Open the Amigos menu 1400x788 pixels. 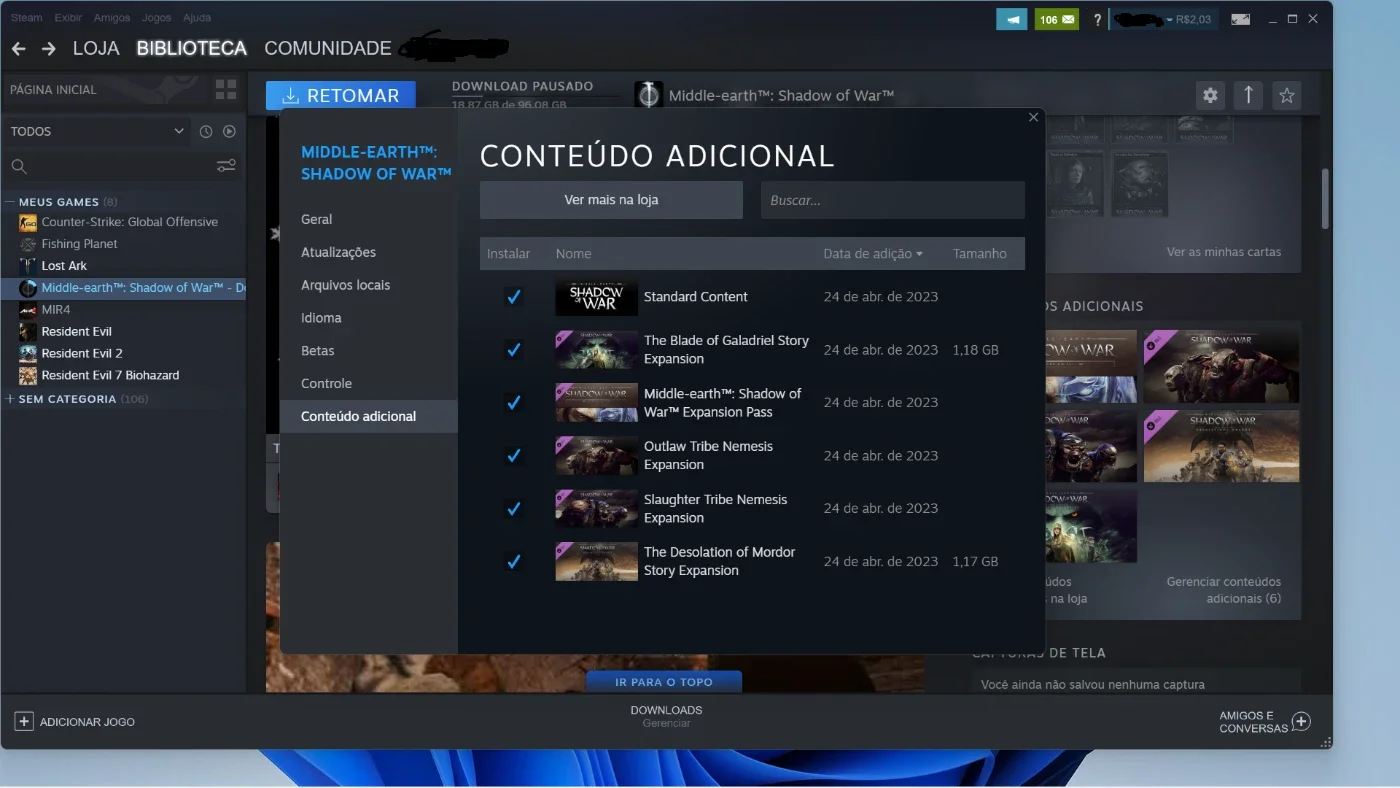[110, 18]
